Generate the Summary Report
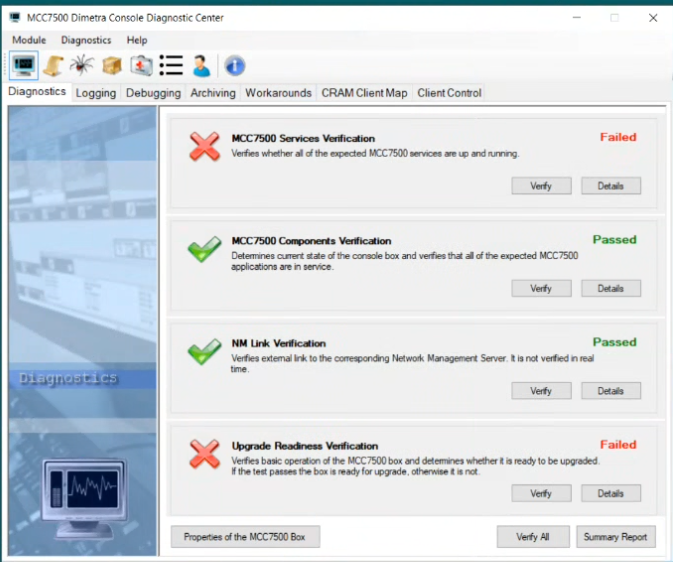Viewport: 673px width, 562px height. (615, 537)
